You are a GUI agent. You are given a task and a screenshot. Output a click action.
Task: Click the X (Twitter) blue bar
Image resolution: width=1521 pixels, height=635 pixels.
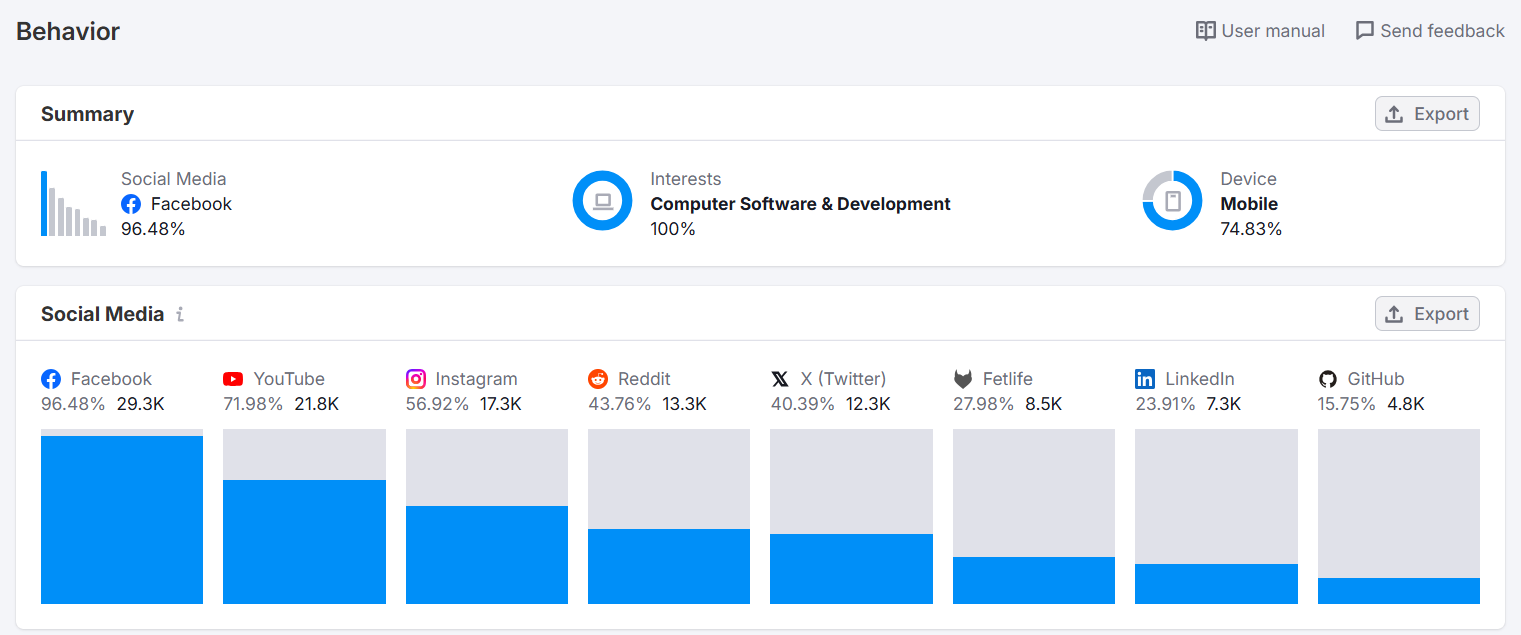click(x=851, y=569)
